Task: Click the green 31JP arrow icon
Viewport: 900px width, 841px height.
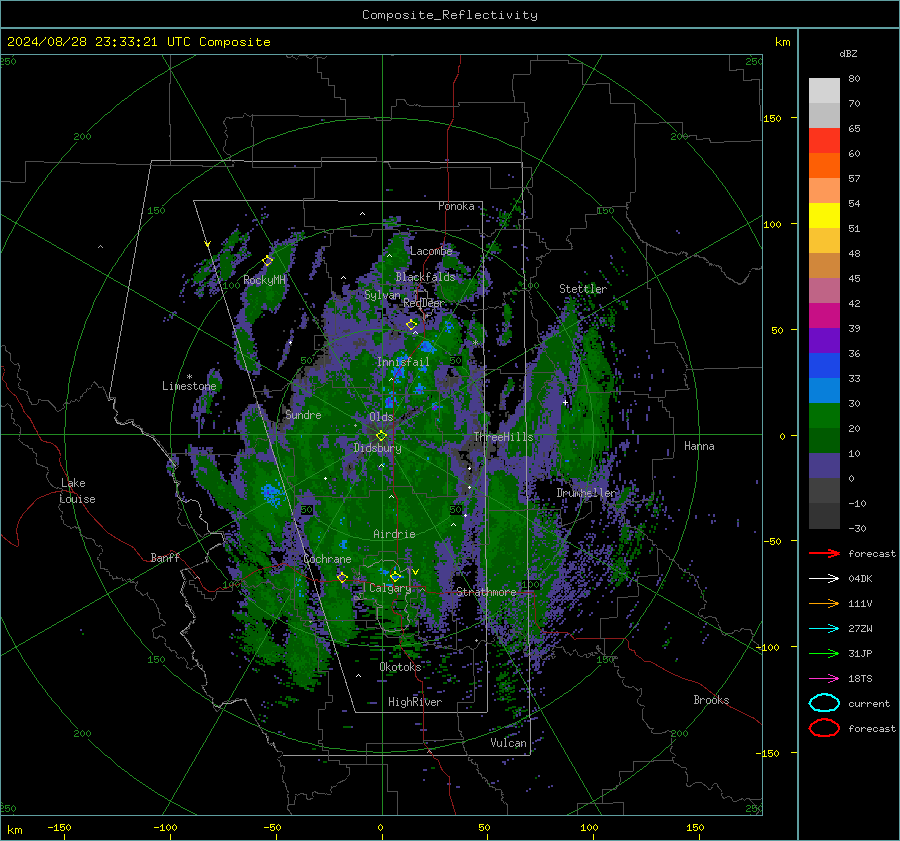Action: click(824, 653)
